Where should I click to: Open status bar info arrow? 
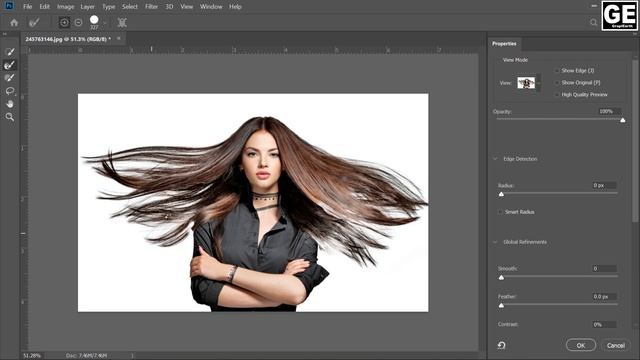tap(132, 356)
